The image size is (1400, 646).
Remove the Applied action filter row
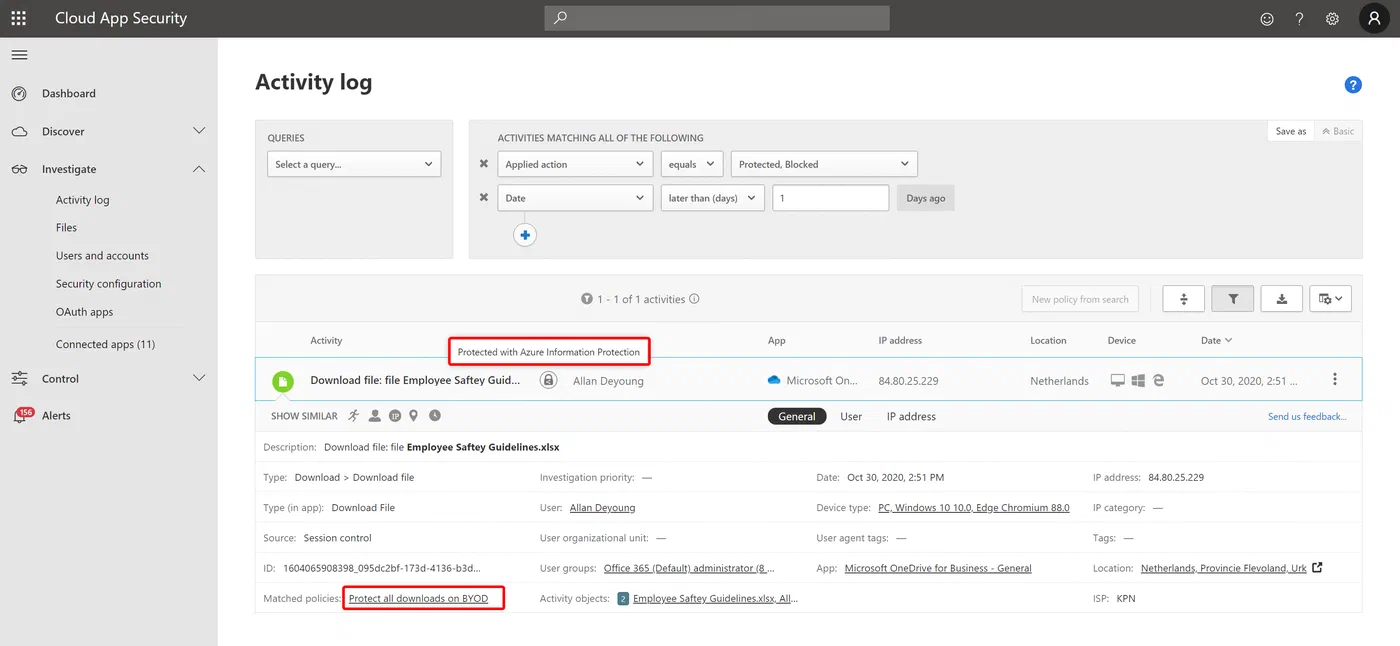(484, 164)
